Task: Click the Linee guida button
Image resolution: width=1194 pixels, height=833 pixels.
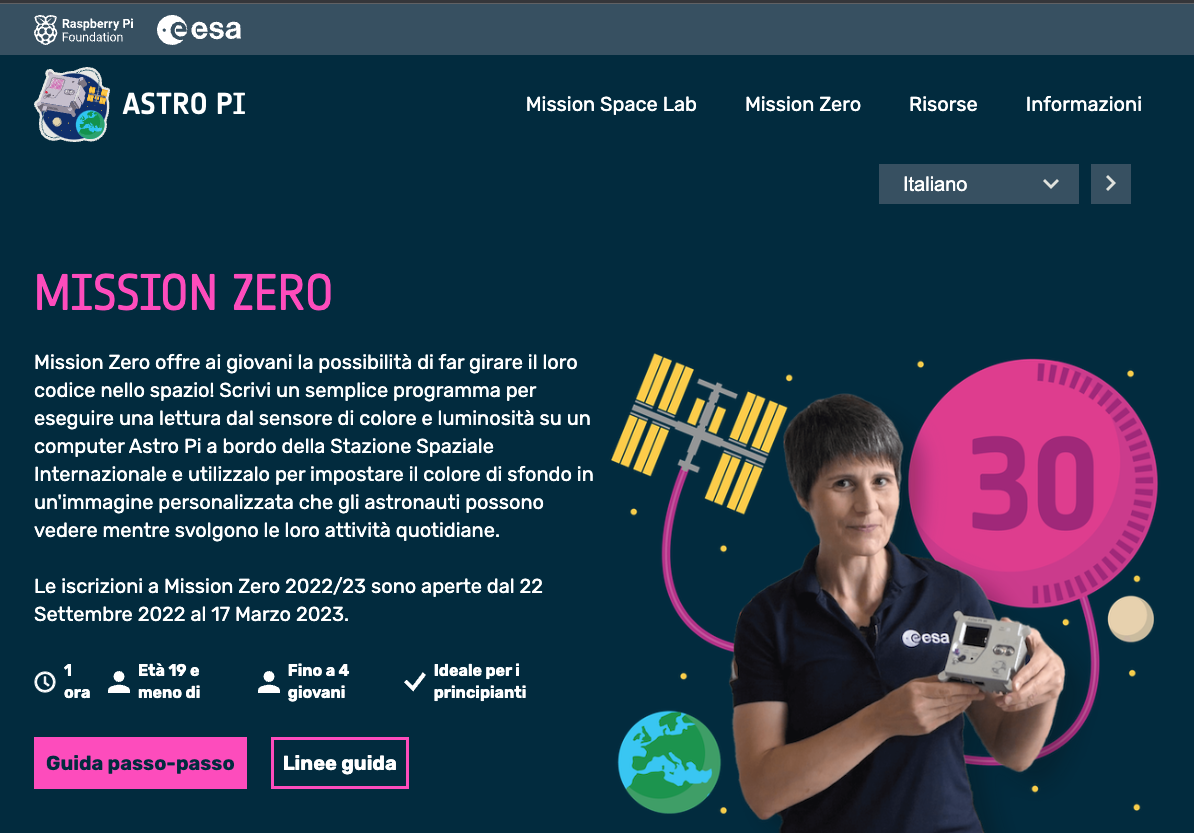Action: click(x=340, y=763)
